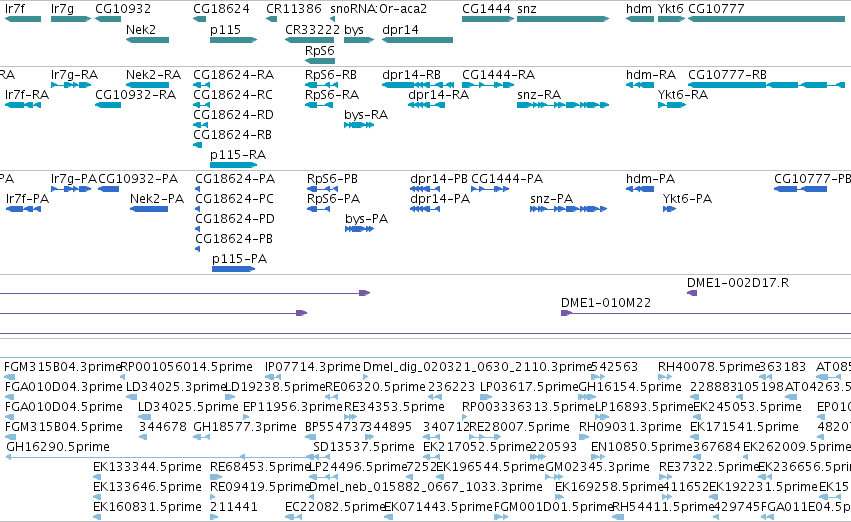Click the Ykt6-PA protein label
The image size is (851, 522).
click(687, 199)
